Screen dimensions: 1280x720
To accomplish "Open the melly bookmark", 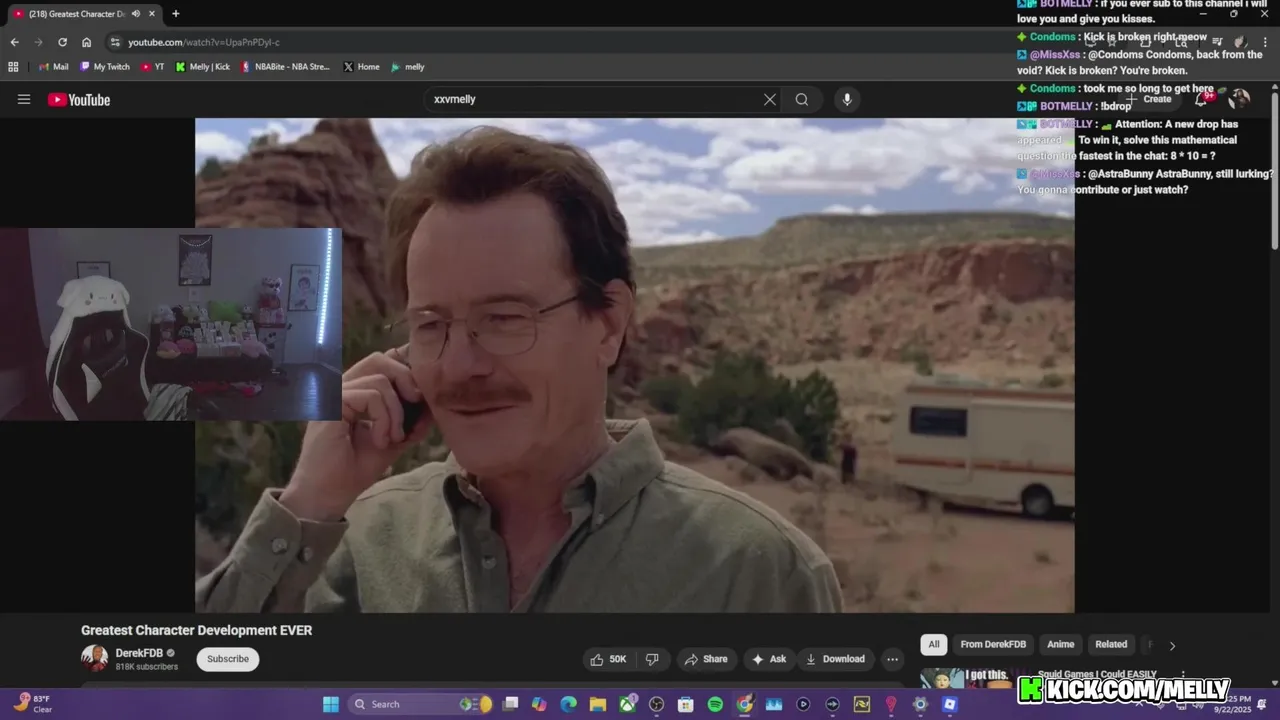I will (x=408, y=67).
